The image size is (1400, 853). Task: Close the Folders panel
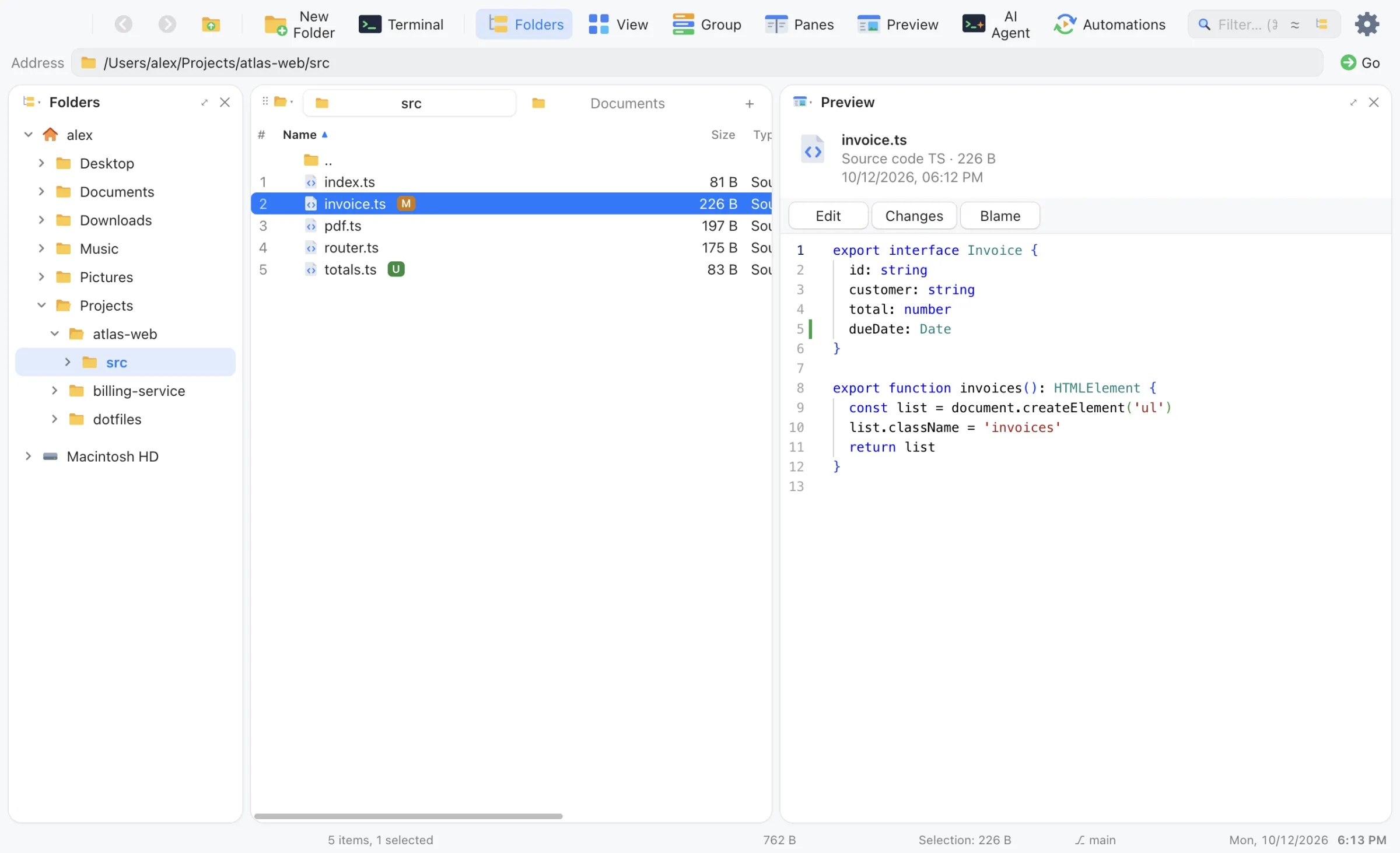225,102
